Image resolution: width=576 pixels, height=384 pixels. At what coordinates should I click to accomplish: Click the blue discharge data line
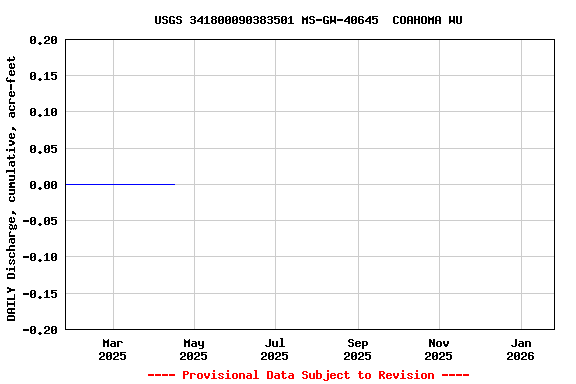pos(120,184)
